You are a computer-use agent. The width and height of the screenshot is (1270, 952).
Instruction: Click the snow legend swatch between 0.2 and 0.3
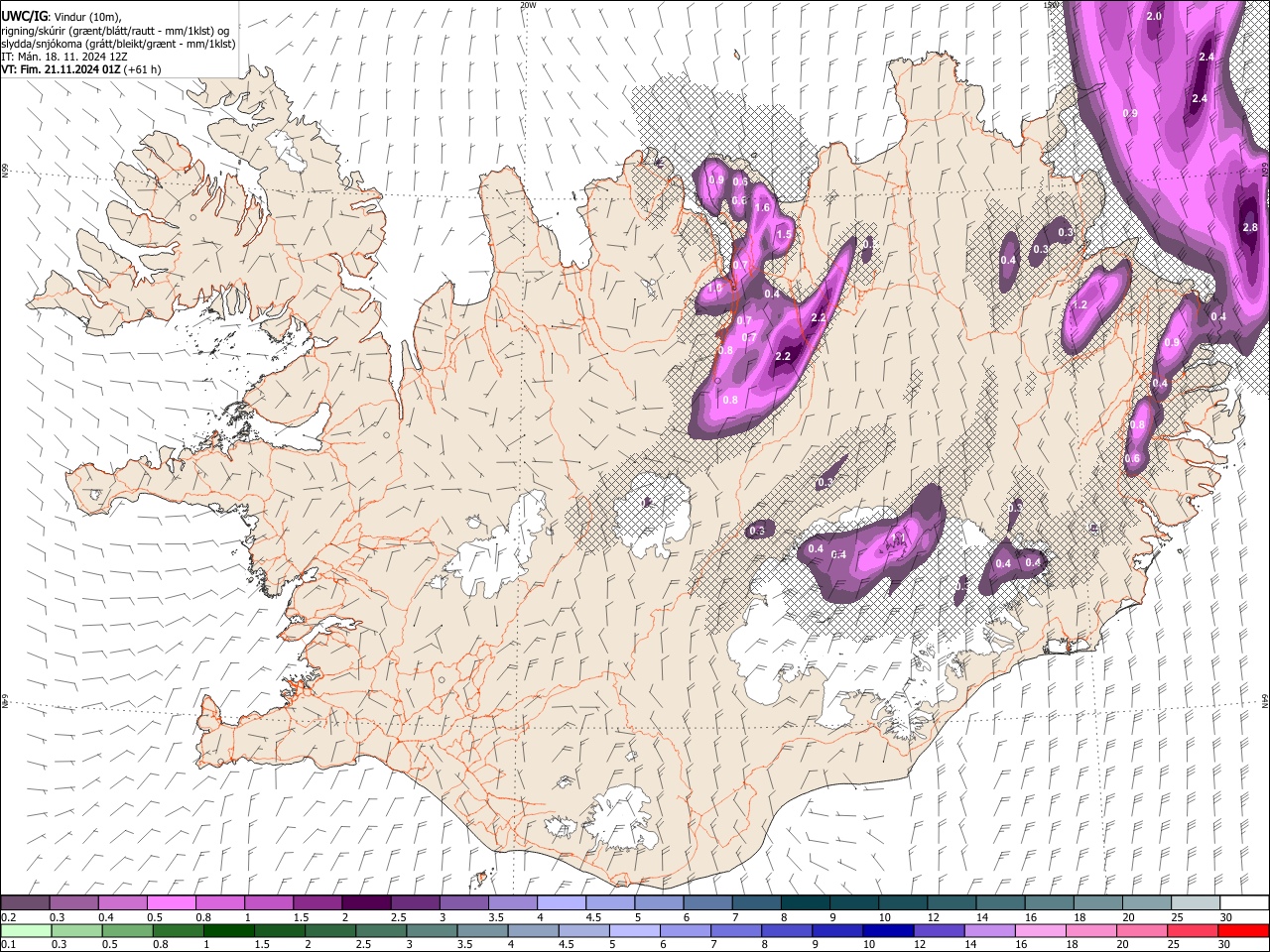click(x=26, y=903)
